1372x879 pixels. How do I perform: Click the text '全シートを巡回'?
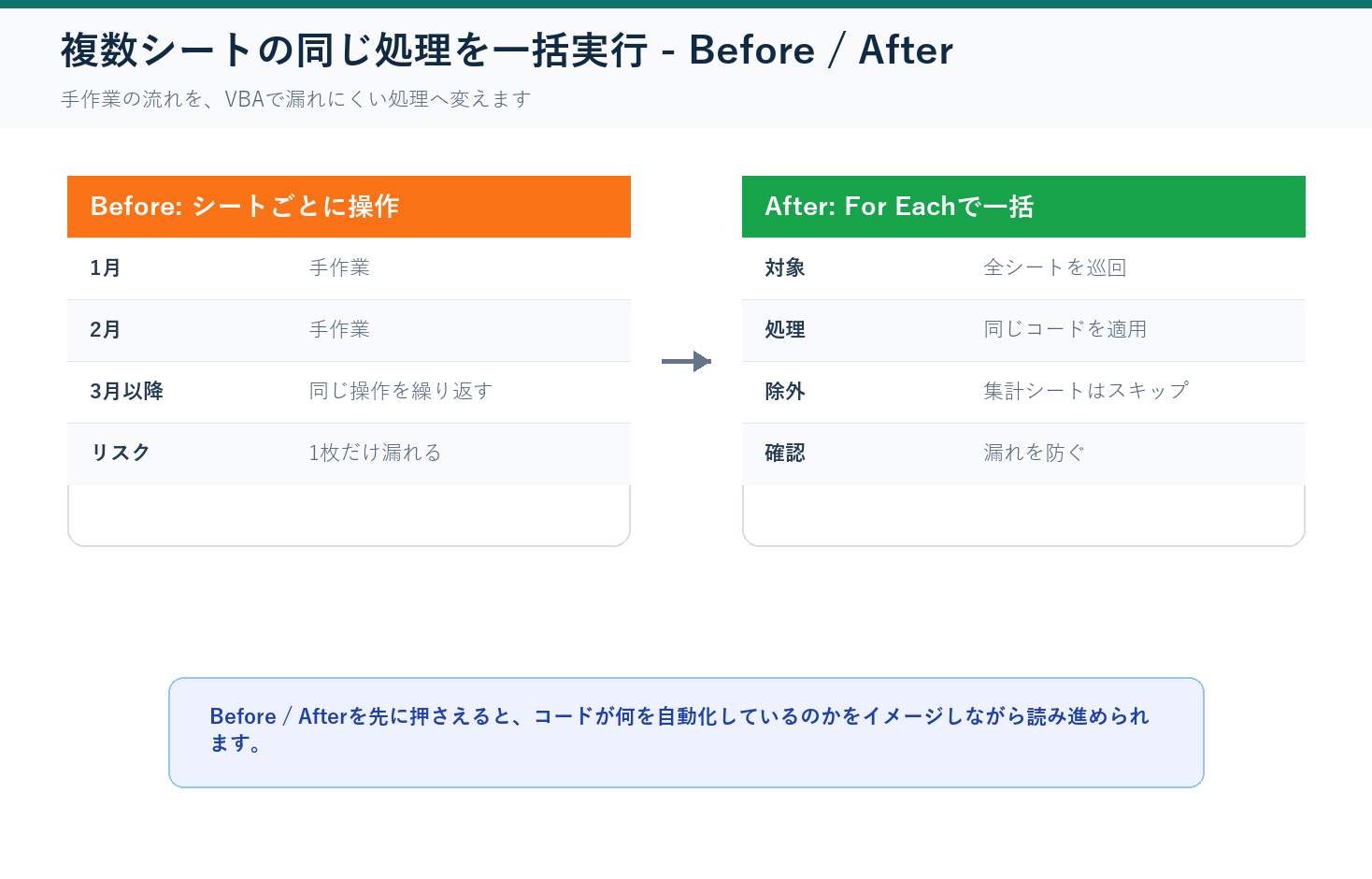(x=1055, y=267)
